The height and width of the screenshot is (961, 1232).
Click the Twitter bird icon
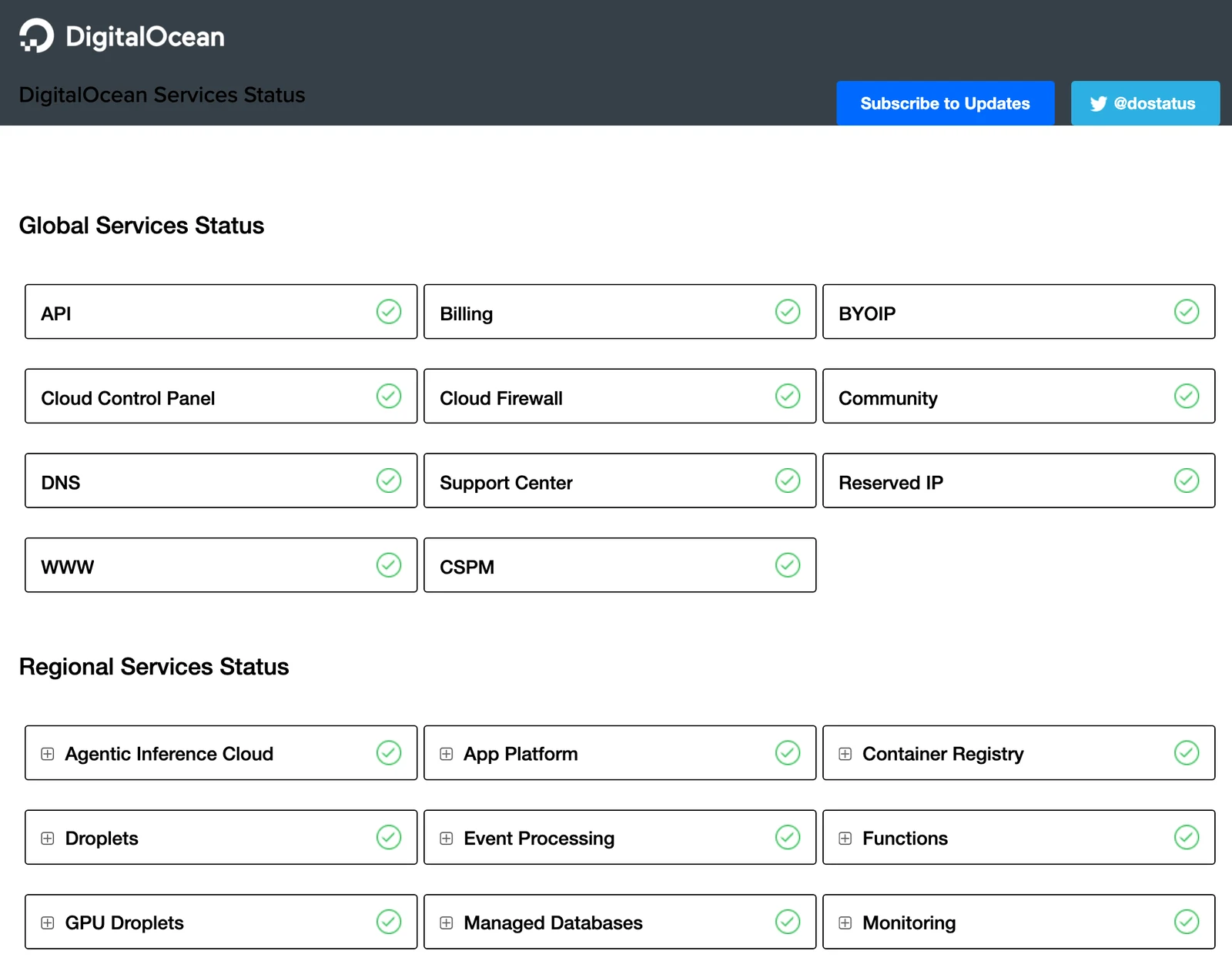1099,104
